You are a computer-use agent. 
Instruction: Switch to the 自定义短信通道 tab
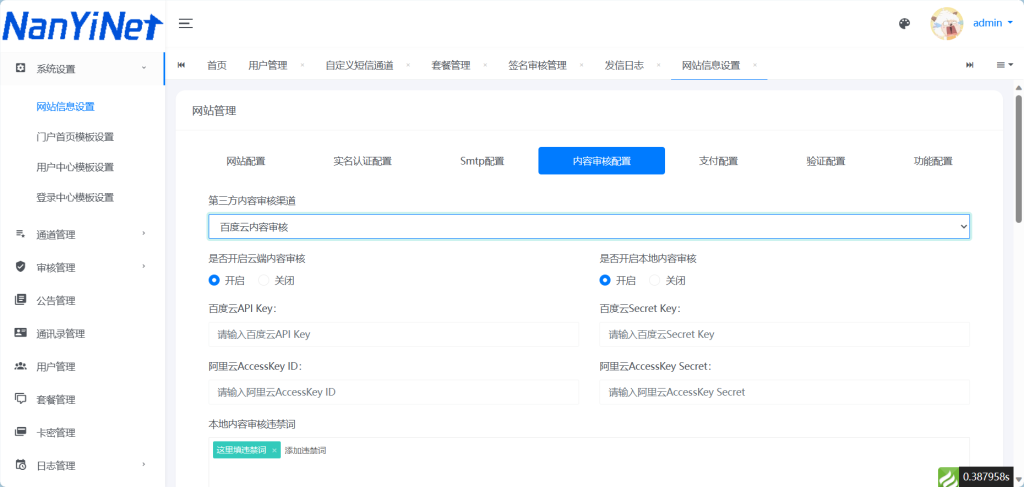[359, 65]
